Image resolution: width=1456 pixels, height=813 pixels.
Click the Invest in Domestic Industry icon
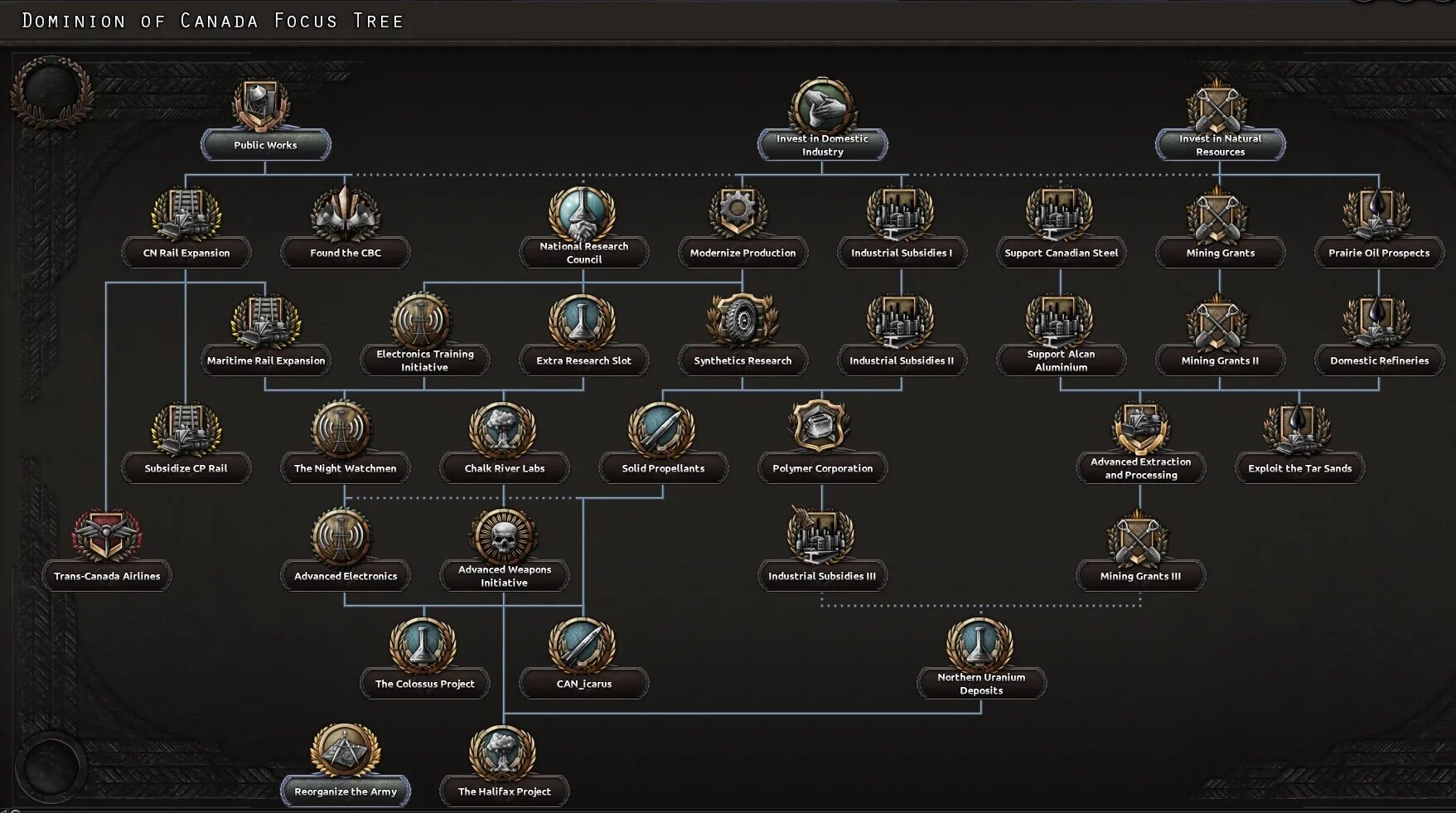[x=821, y=104]
